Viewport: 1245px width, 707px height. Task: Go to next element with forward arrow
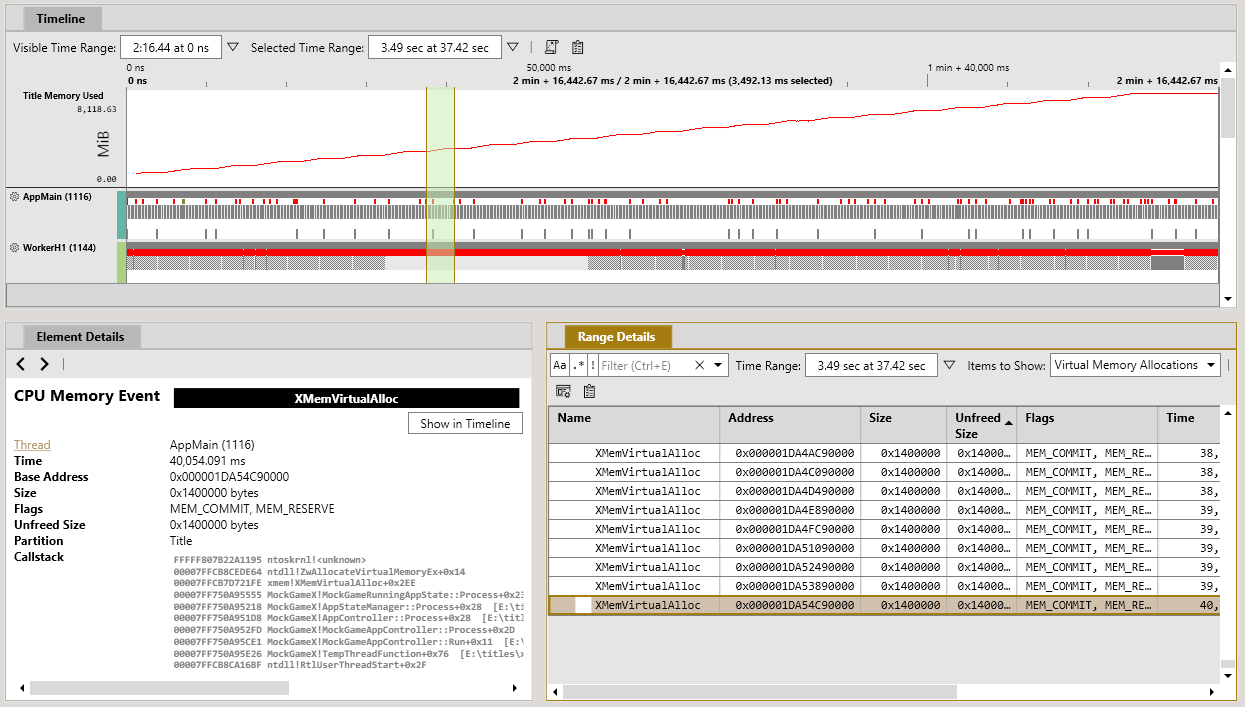click(44, 364)
